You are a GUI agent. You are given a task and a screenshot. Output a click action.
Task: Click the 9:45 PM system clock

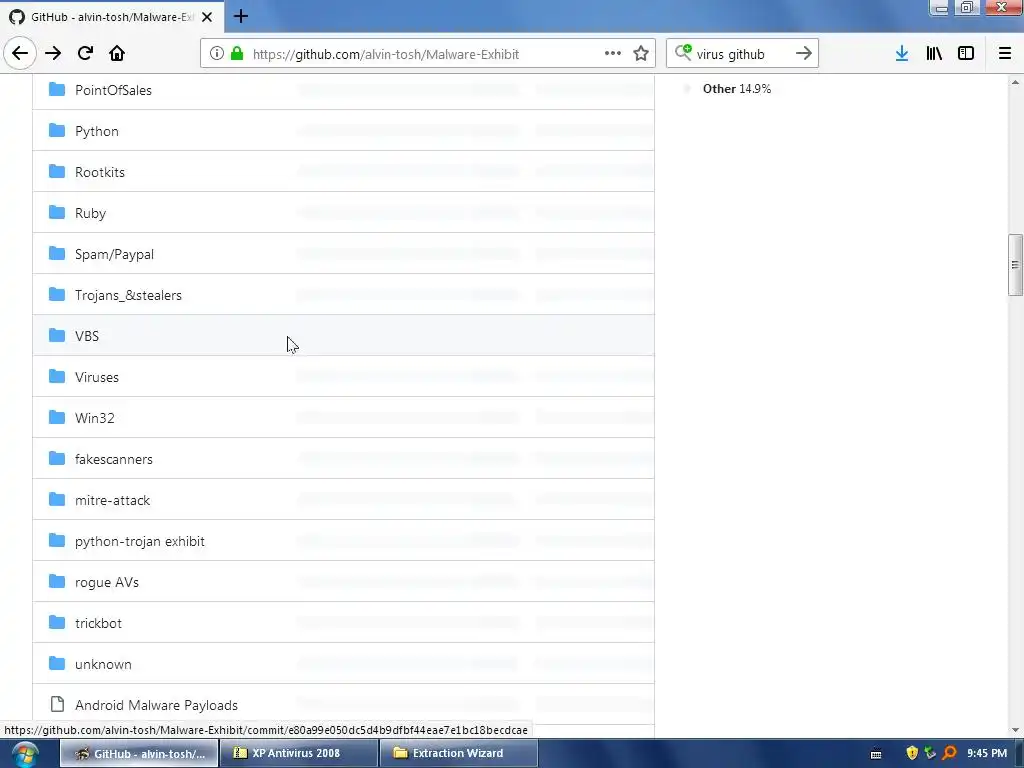[x=987, y=754]
